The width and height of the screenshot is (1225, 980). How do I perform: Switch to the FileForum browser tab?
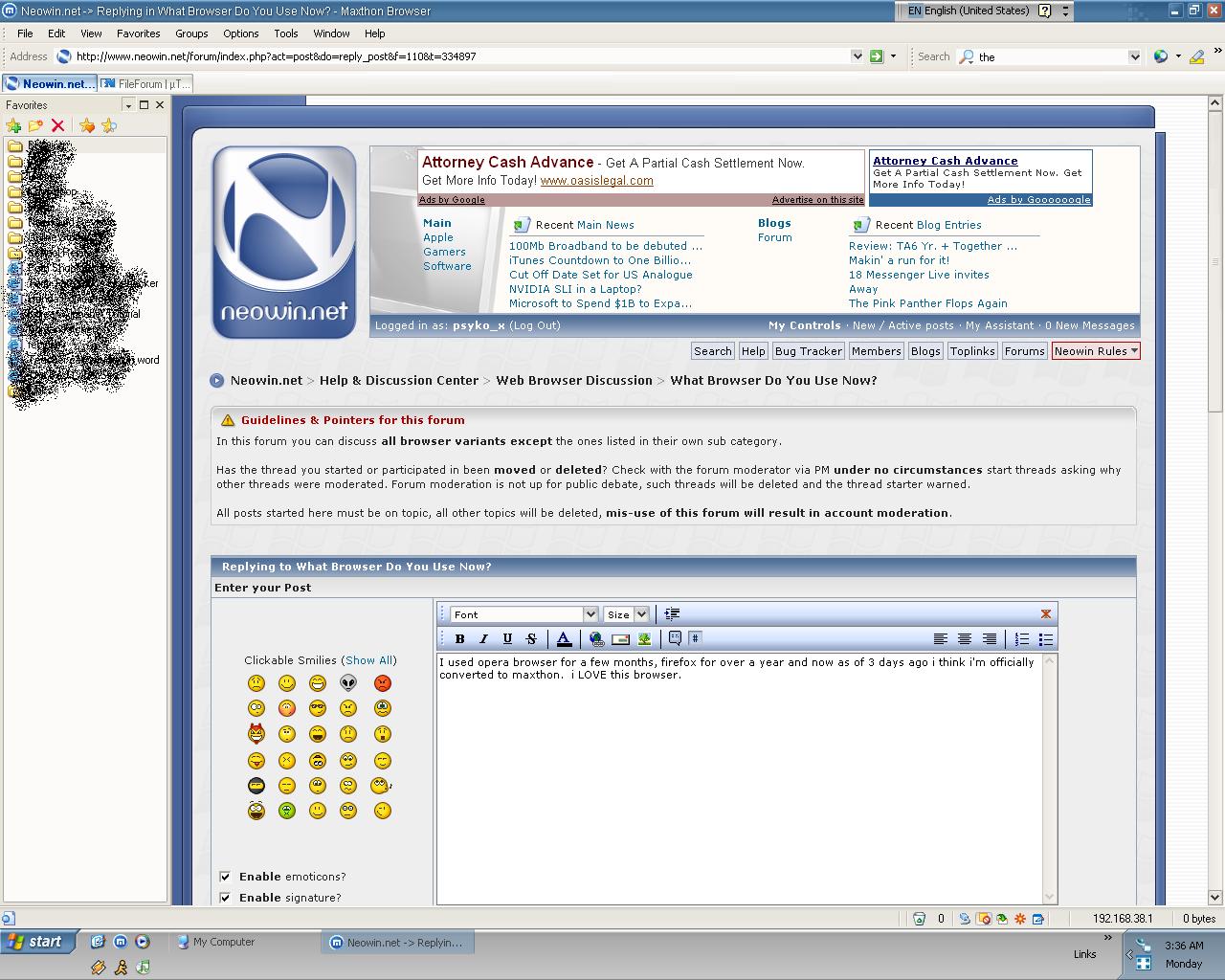153,84
